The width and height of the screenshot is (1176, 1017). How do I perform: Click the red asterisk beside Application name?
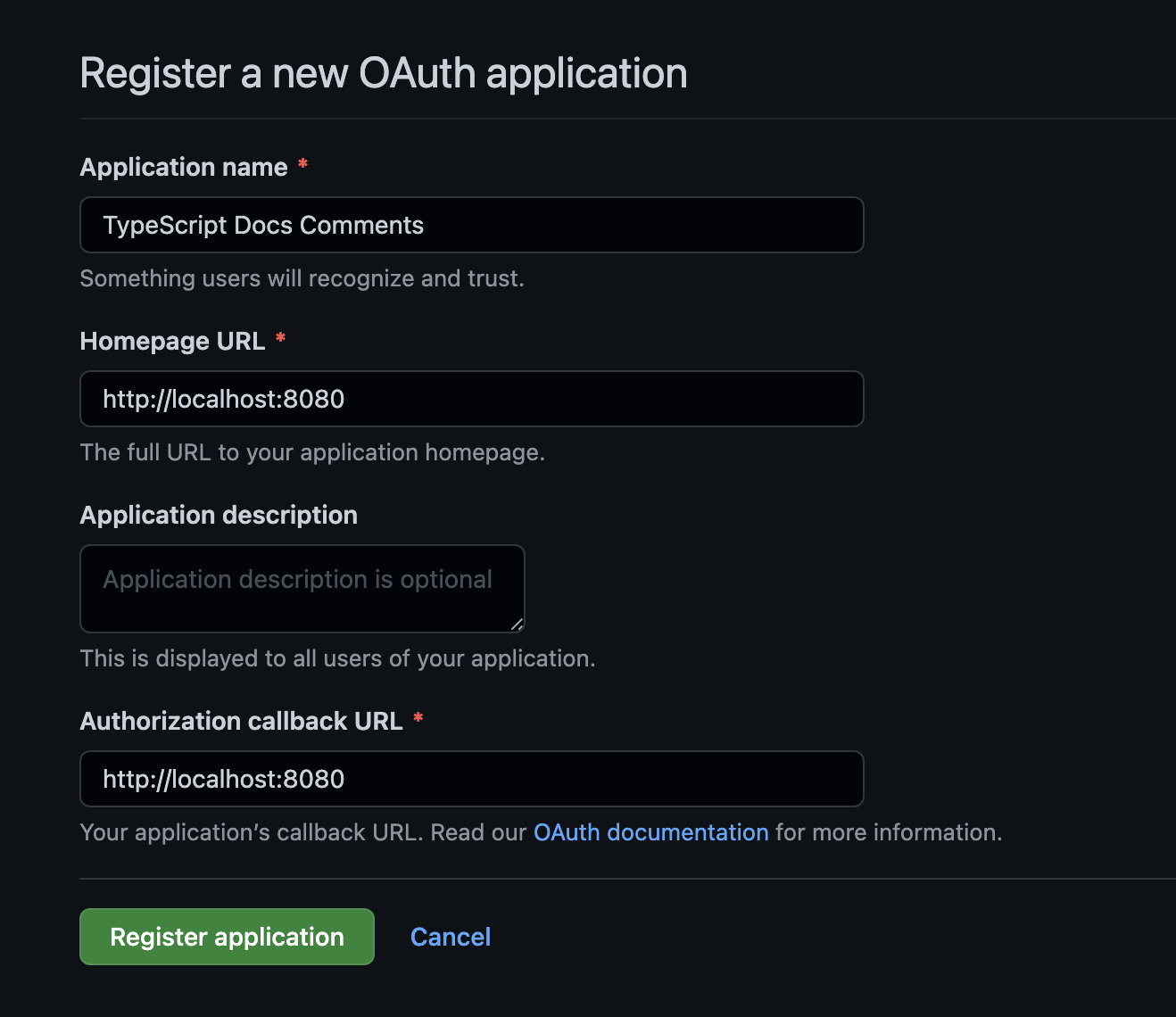[303, 165]
